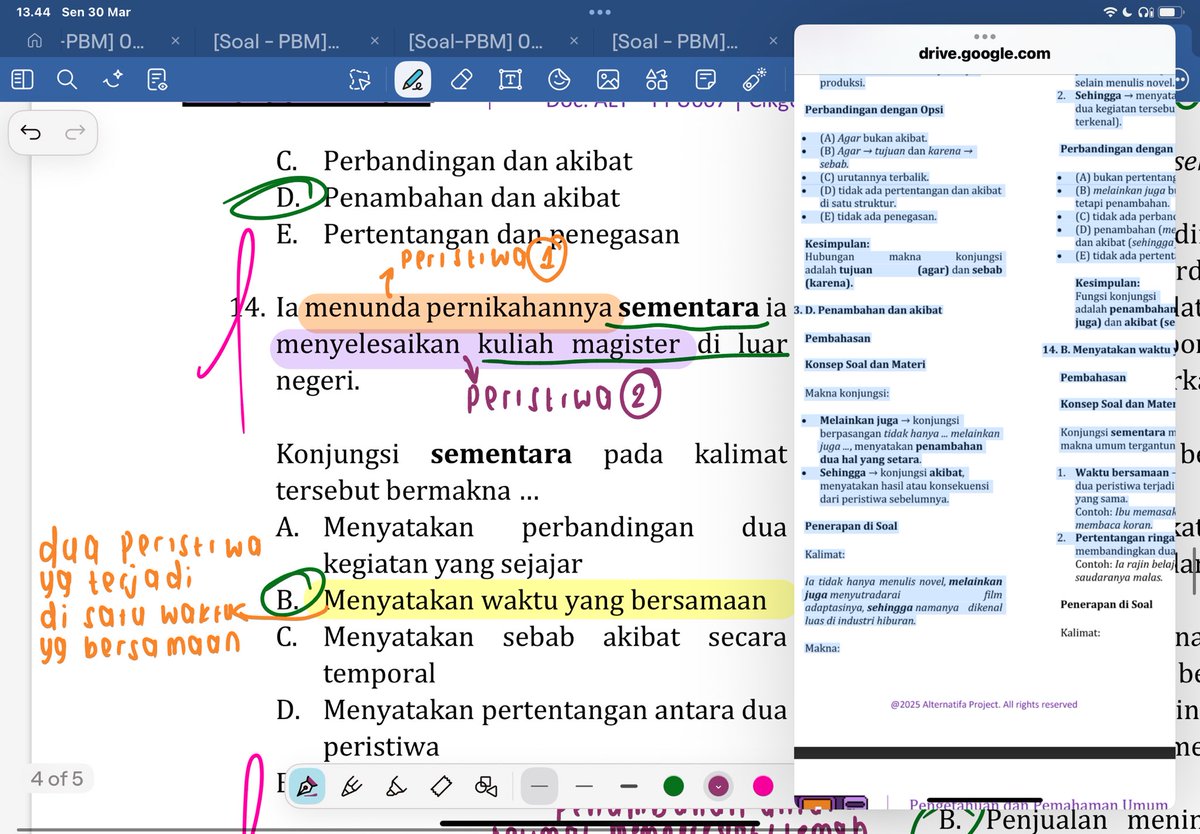Open the purple color swatch options

point(718,786)
